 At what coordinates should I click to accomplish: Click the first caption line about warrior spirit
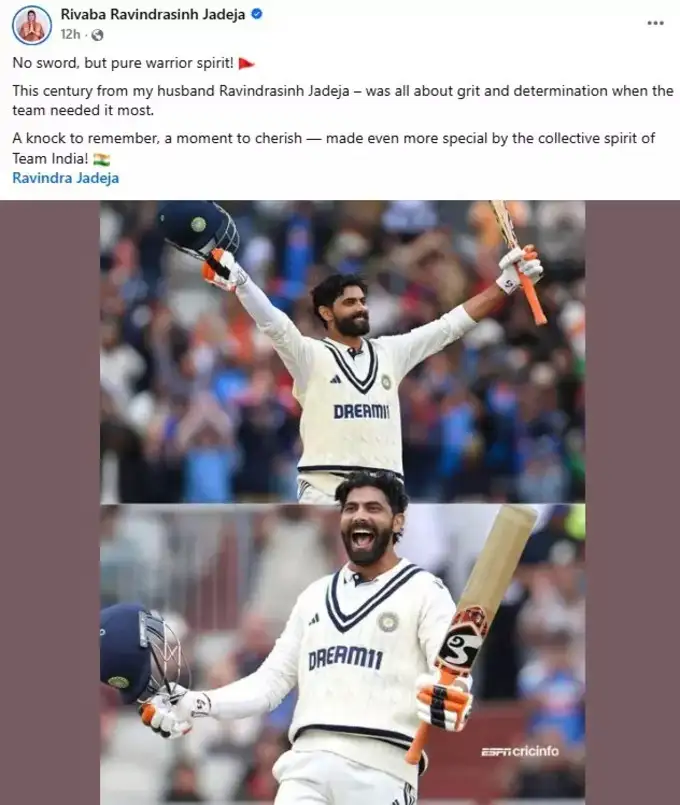pyautogui.click(x=123, y=63)
